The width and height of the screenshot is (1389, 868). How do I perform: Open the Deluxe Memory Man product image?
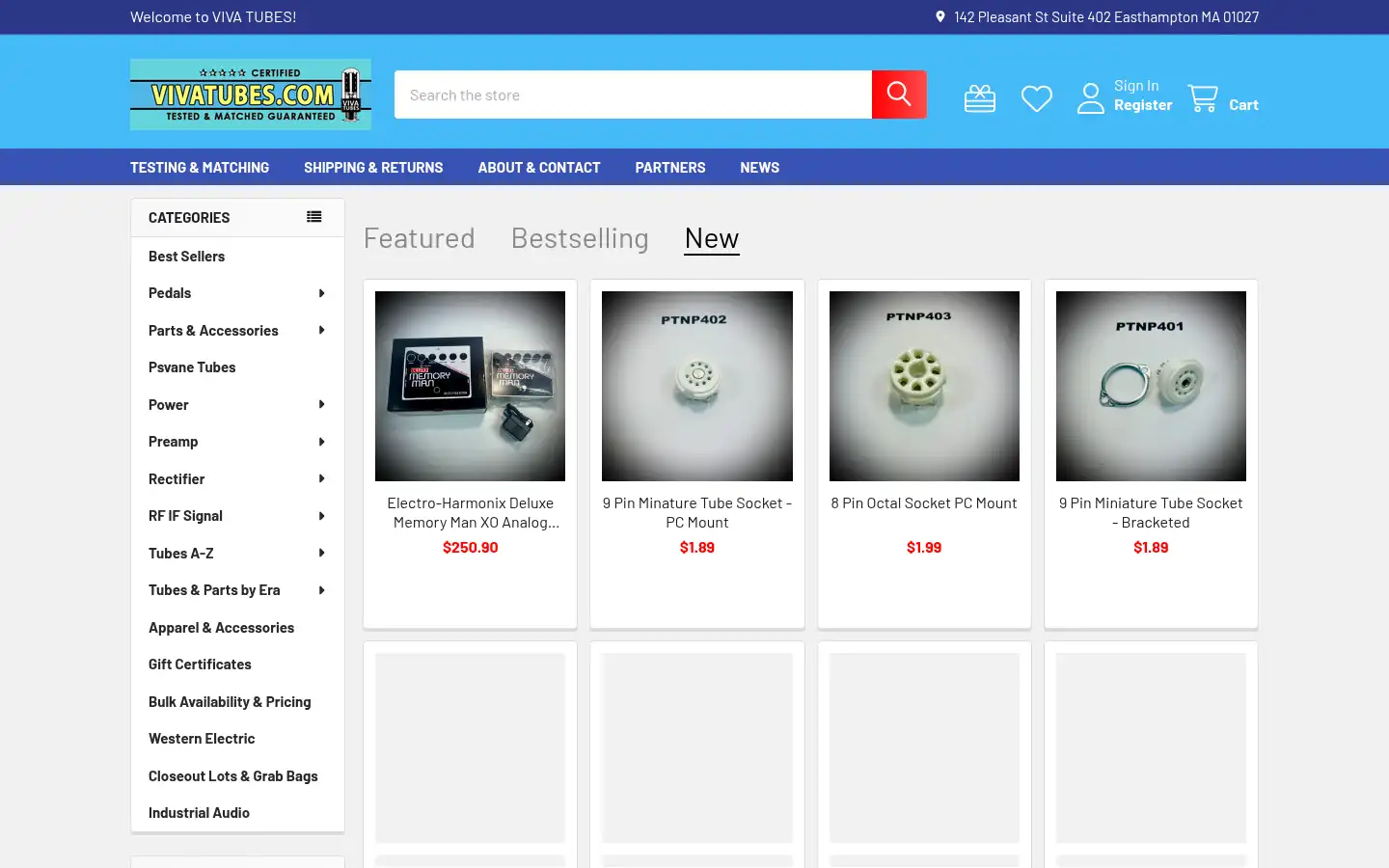(470, 386)
